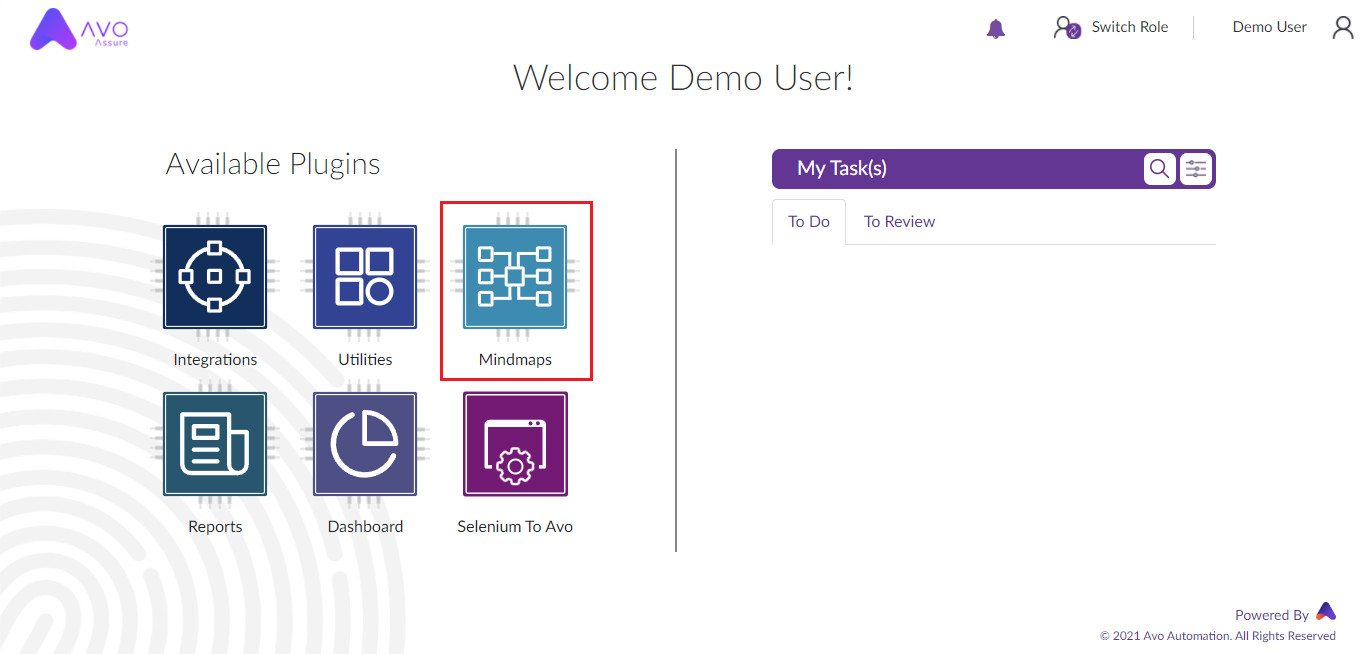Screen dimensions: 1366x654
Task: Click the Welcome Demo User! heading
Action: [x=683, y=78]
